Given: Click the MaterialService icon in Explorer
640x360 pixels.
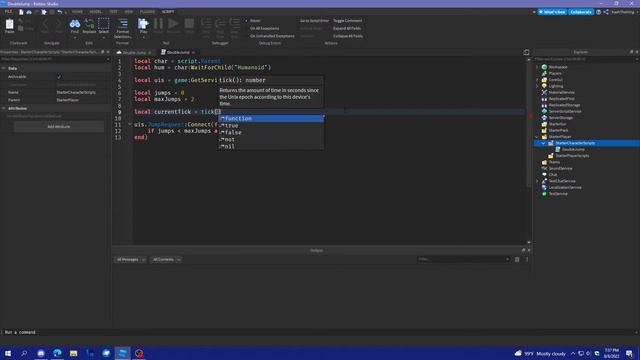Looking at the screenshot, I should [544, 92].
